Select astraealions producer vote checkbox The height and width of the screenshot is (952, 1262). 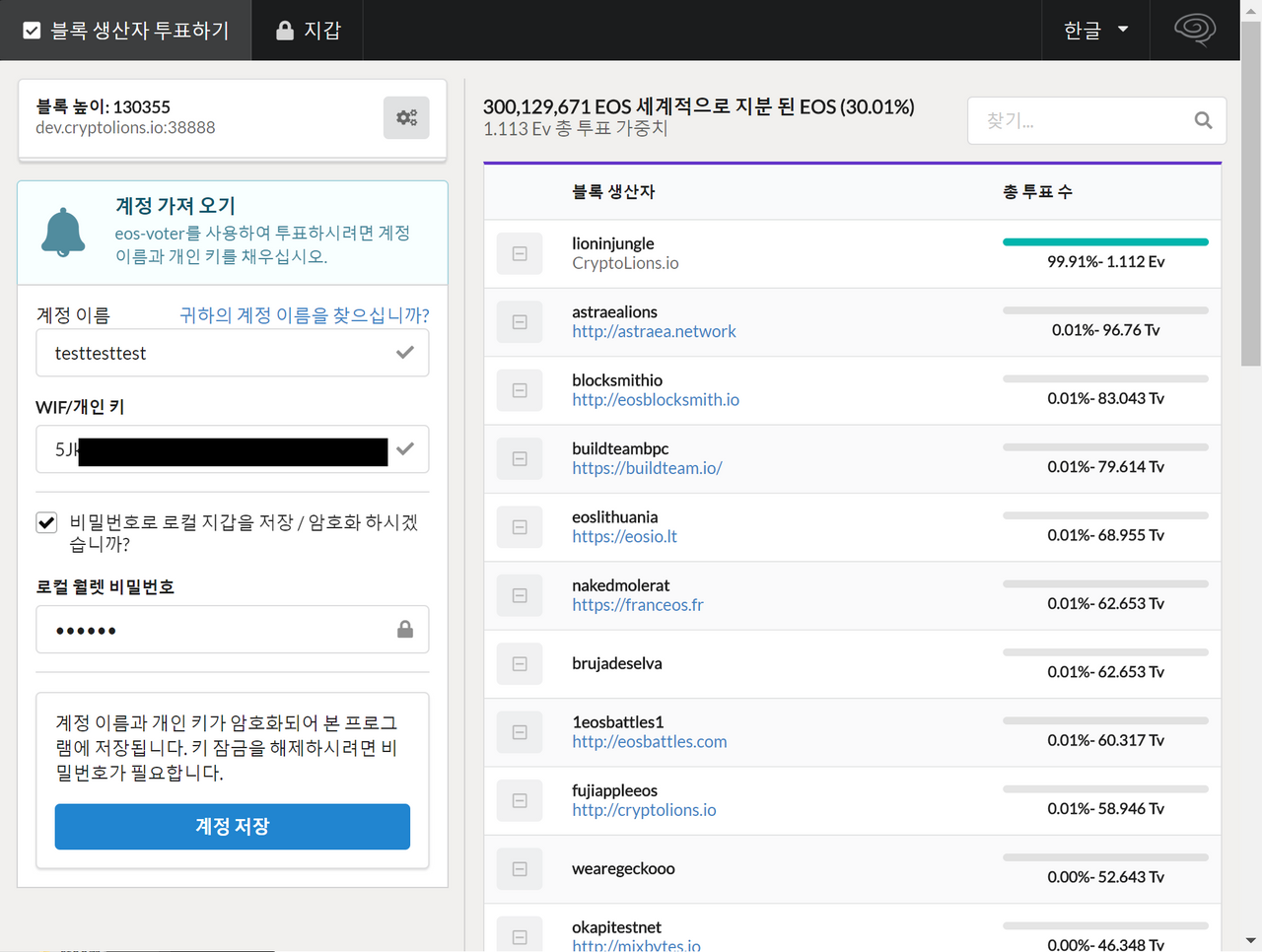click(520, 322)
